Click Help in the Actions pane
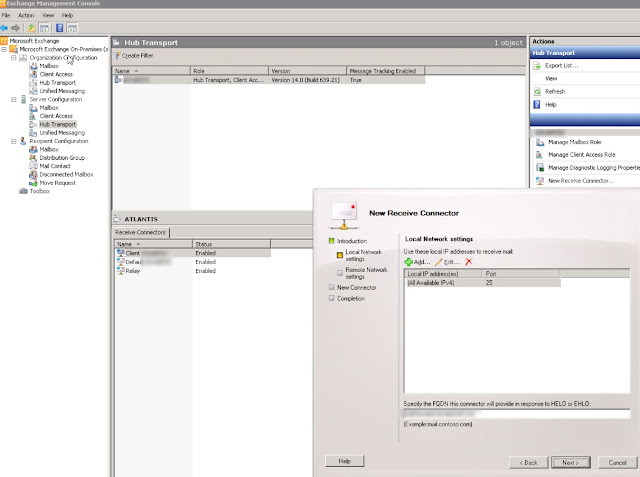 click(x=551, y=105)
